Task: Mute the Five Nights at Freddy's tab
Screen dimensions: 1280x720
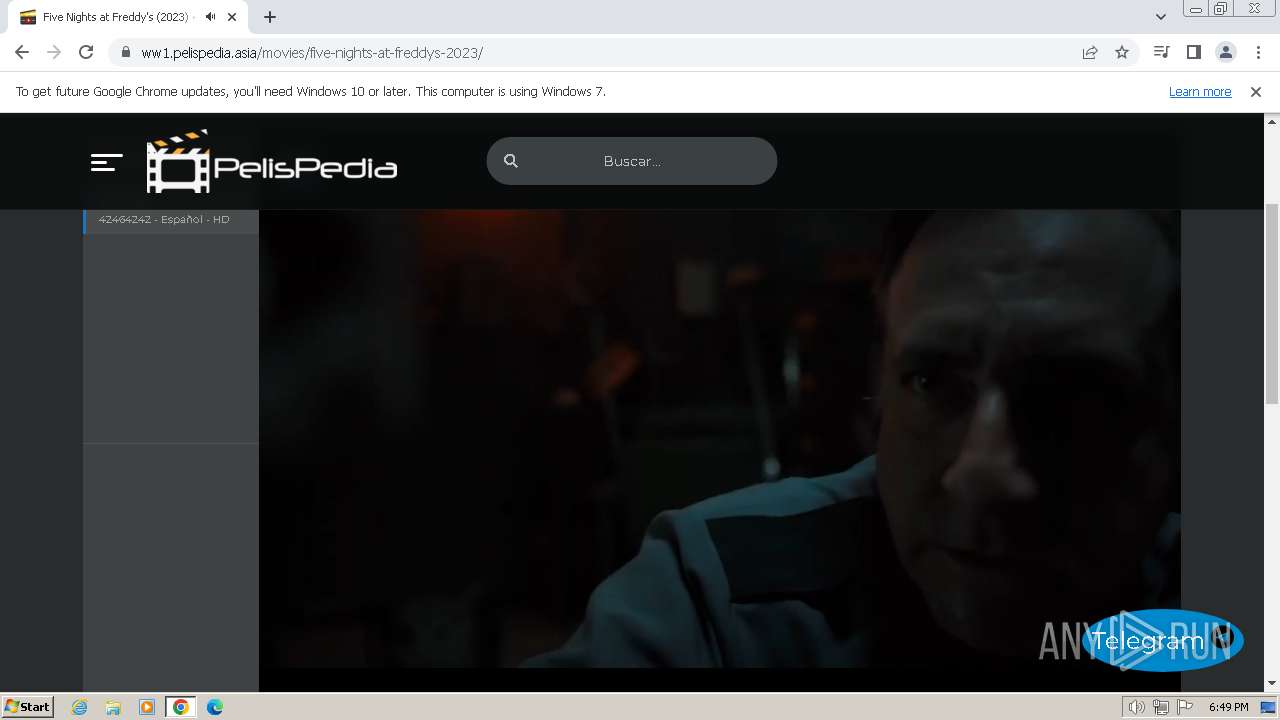Action: 210,17
